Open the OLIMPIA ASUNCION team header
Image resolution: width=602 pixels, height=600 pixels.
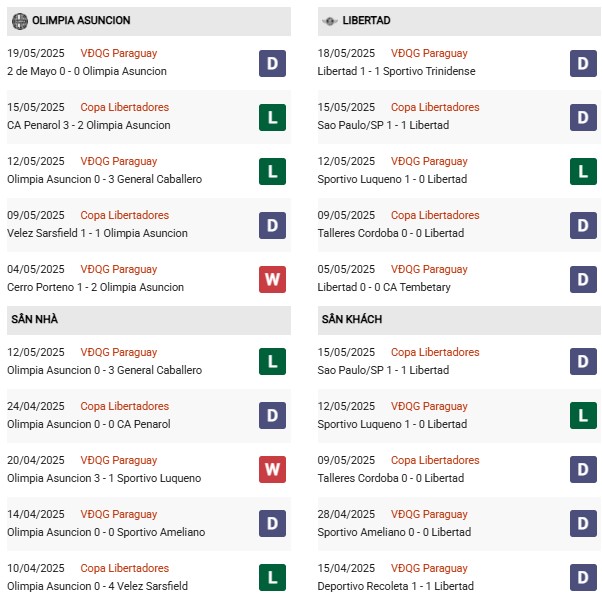(x=149, y=21)
